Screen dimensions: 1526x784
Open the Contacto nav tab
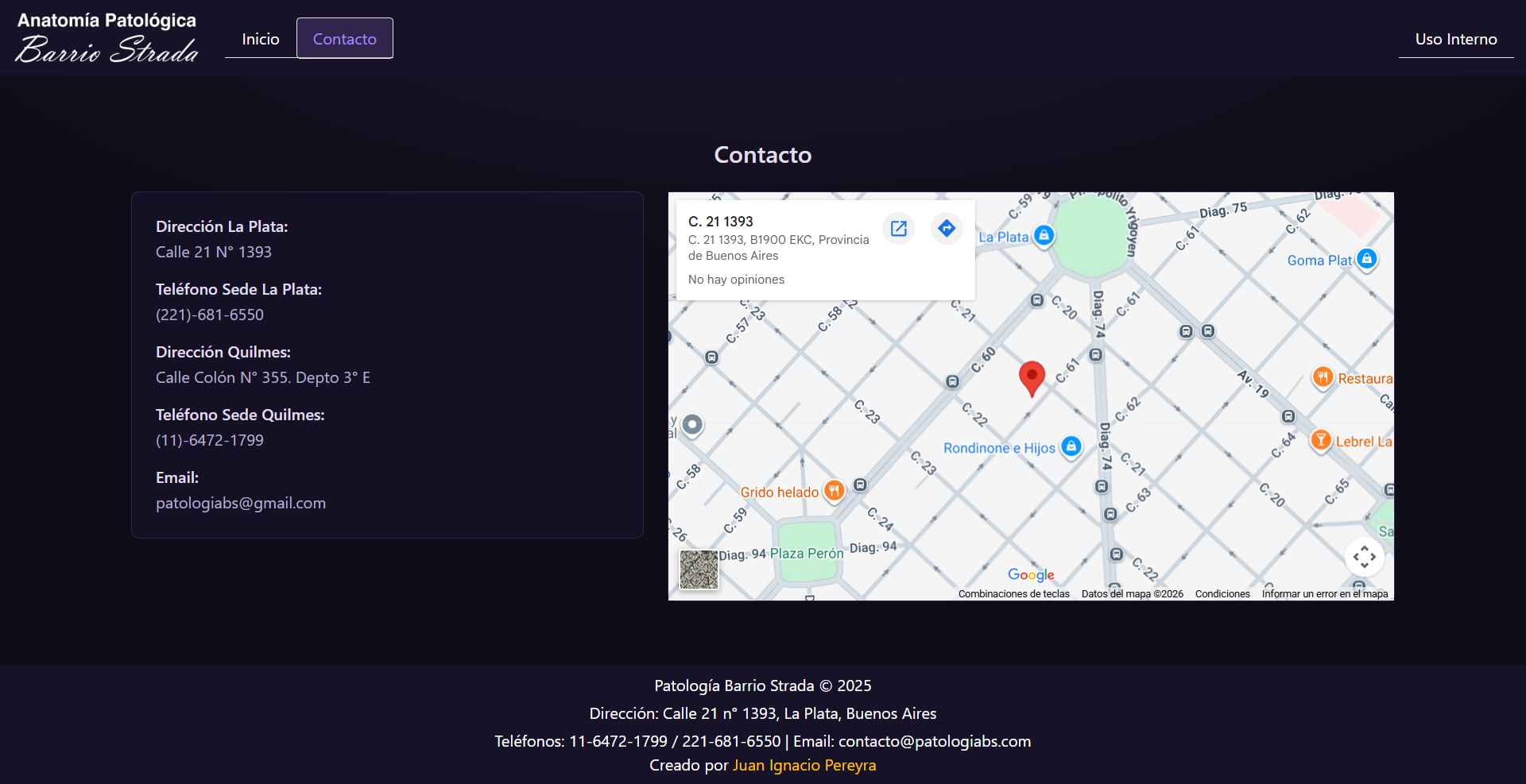click(x=344, y=39)
